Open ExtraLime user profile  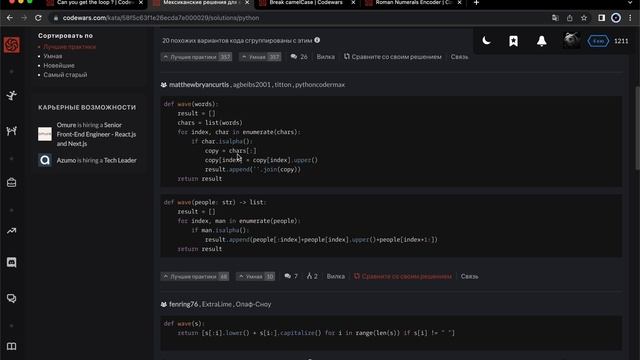[216, 304]
